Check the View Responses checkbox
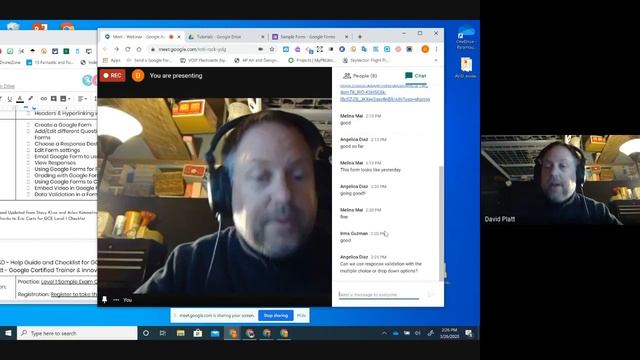This screenshot has width=640, height=360. point(28,162)
